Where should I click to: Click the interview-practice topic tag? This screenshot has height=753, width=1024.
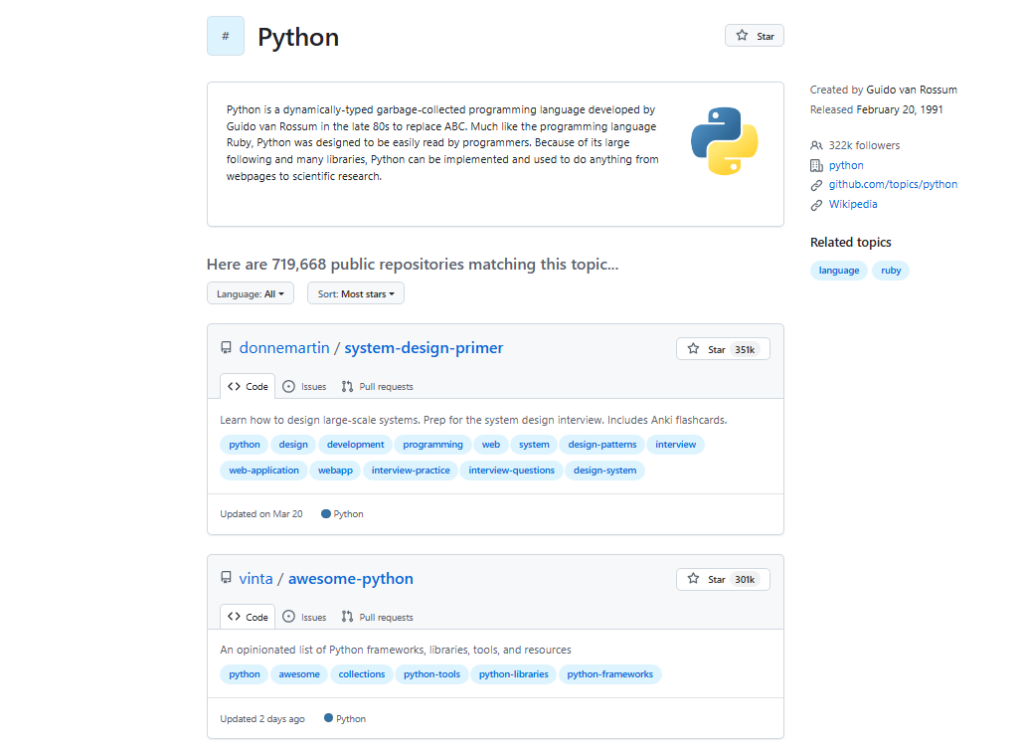(x=411, y=470)
